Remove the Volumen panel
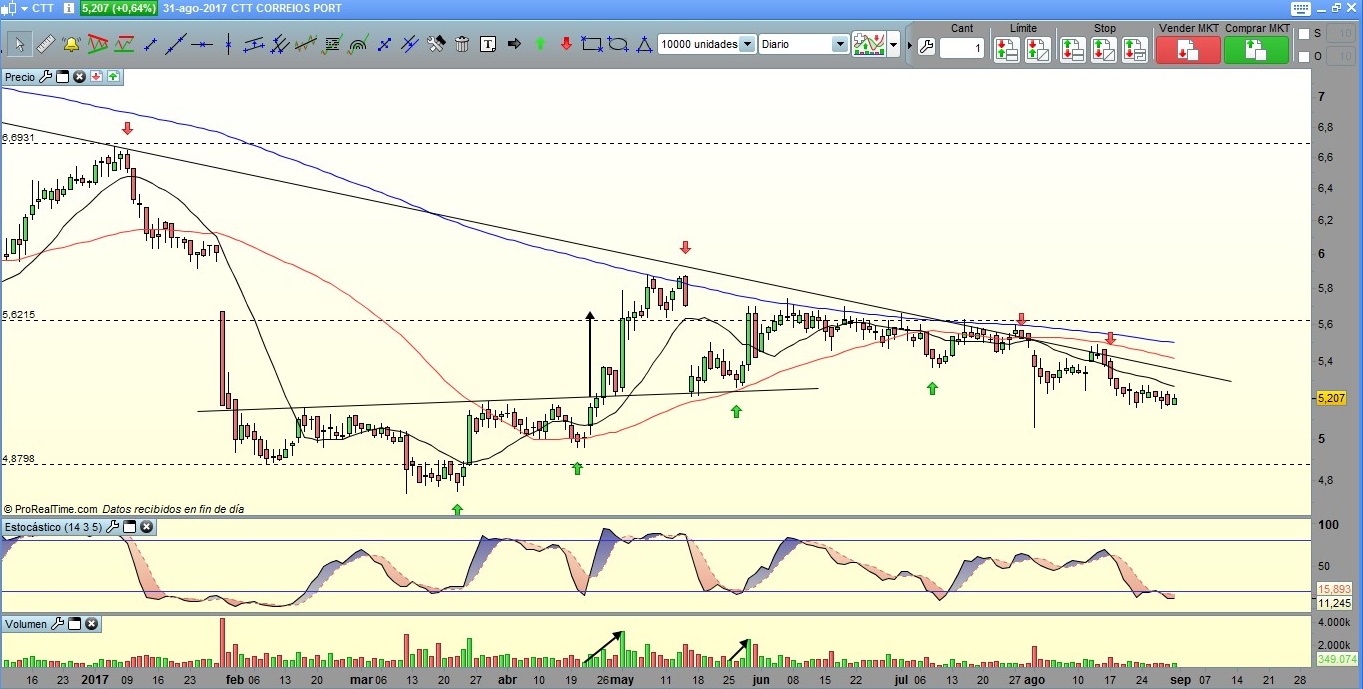Viewport: 1363px width, 689px height. coord(91,624)
